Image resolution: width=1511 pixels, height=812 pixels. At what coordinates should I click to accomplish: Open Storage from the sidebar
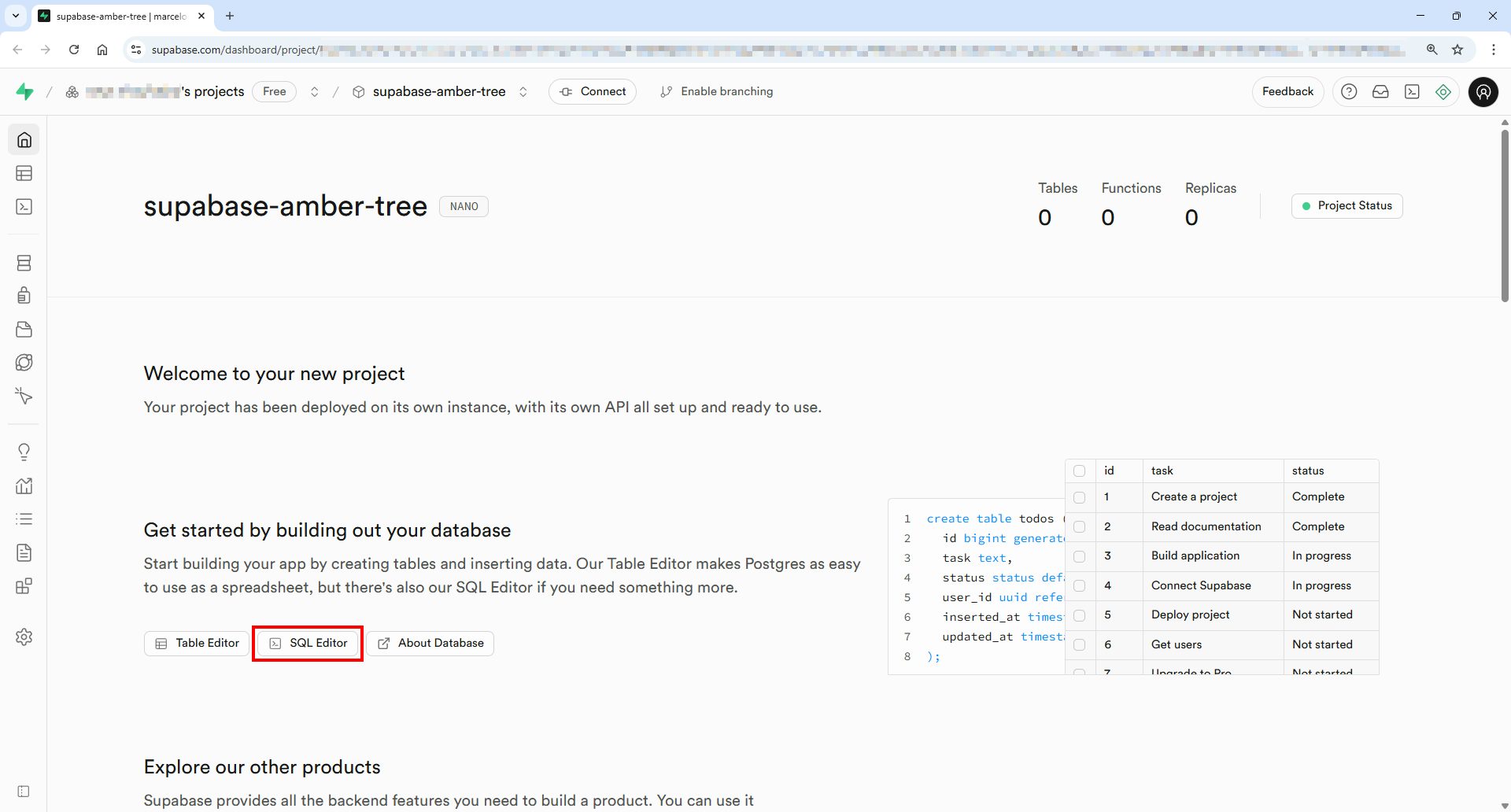[24, 329]
